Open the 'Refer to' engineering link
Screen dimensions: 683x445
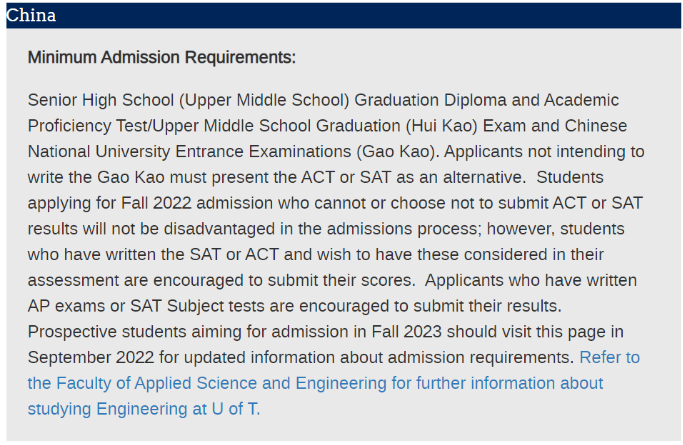tap(609, 357)
